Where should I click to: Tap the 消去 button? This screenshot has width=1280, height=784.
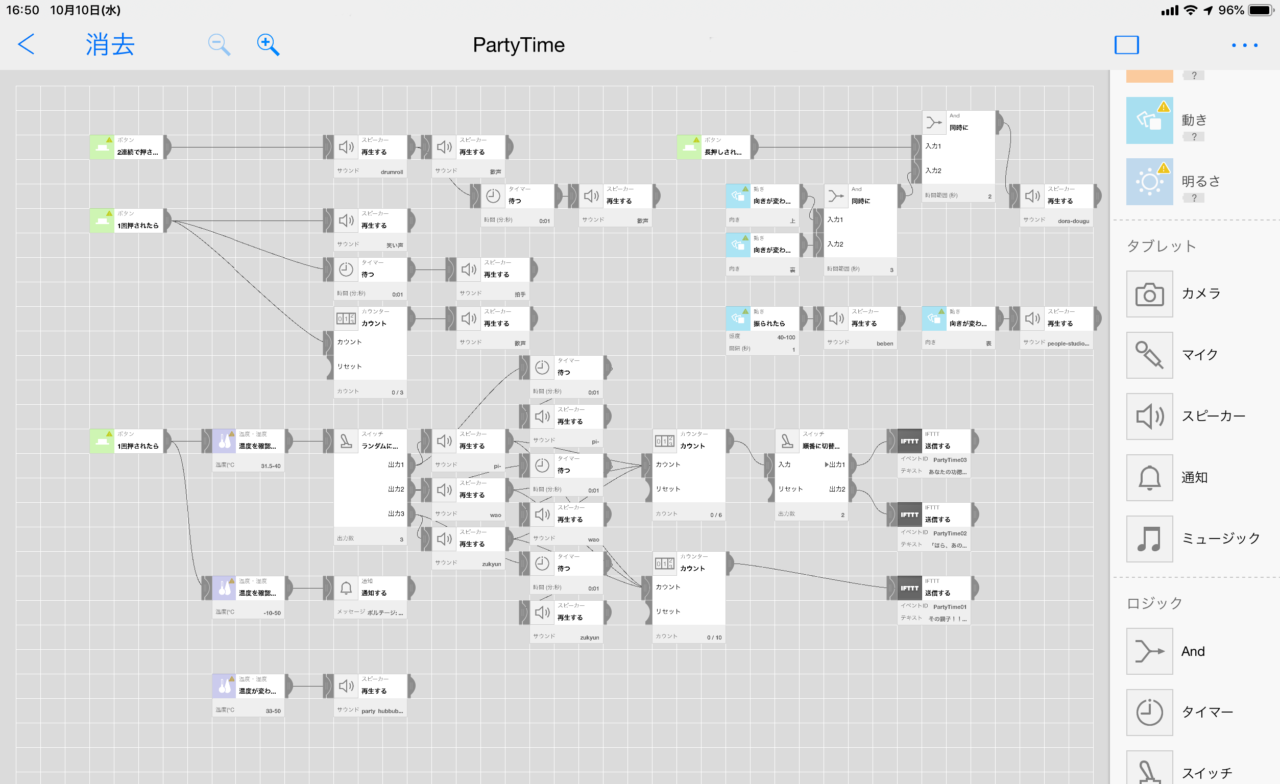(x=110, y=45)
